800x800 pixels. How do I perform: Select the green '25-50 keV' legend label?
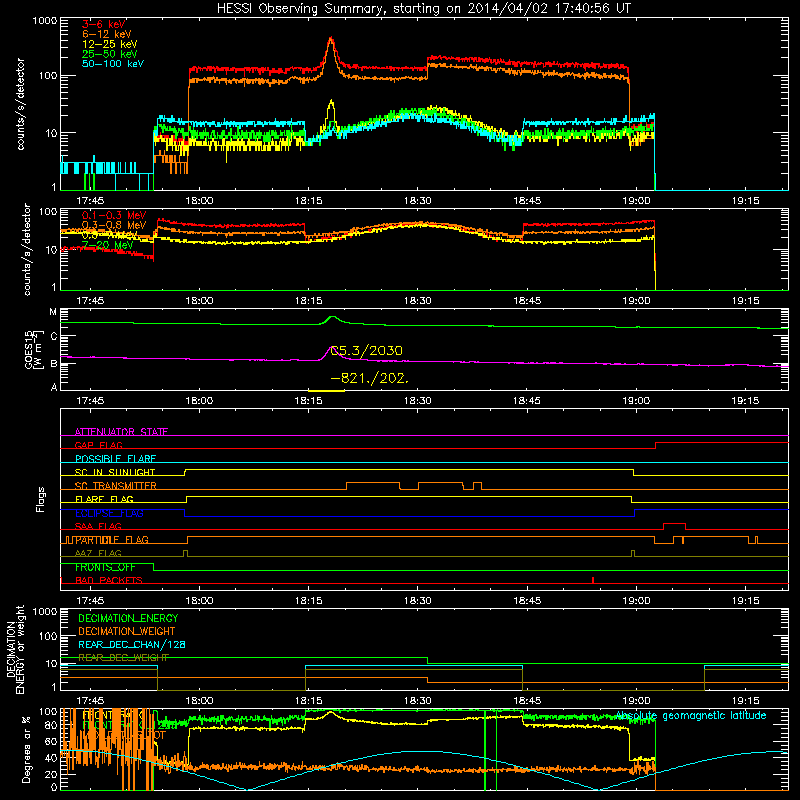click(110, 54)
